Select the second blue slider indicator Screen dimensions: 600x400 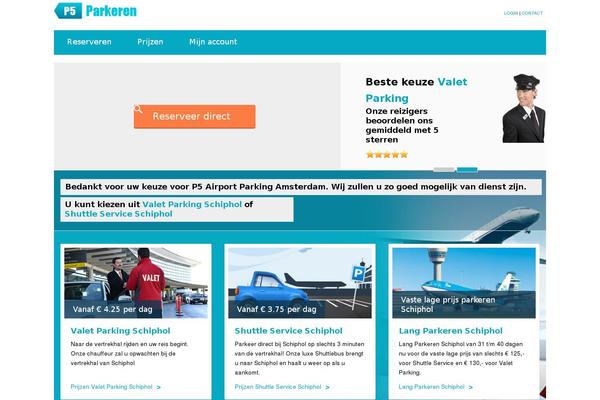point(467,170)
